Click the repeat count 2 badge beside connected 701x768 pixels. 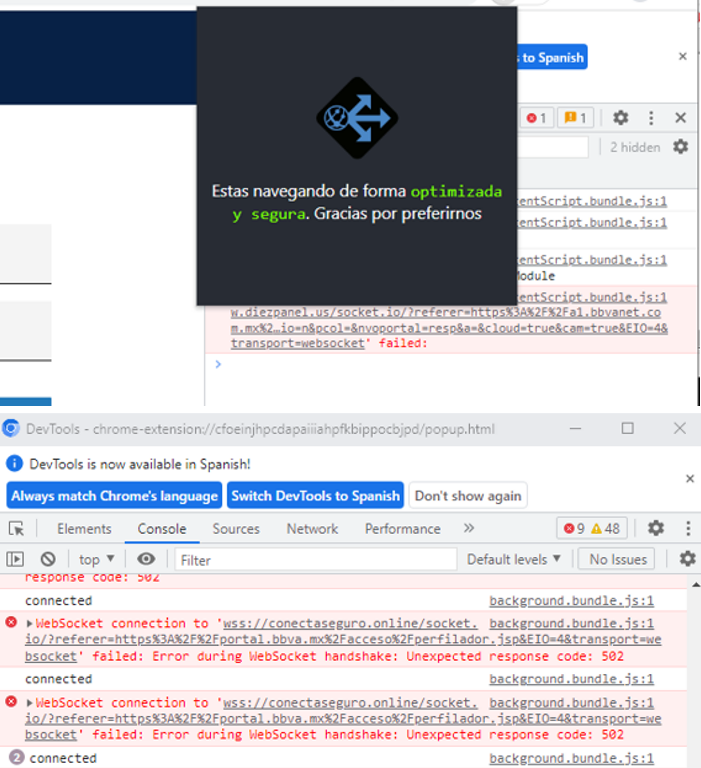coord(16,758)
